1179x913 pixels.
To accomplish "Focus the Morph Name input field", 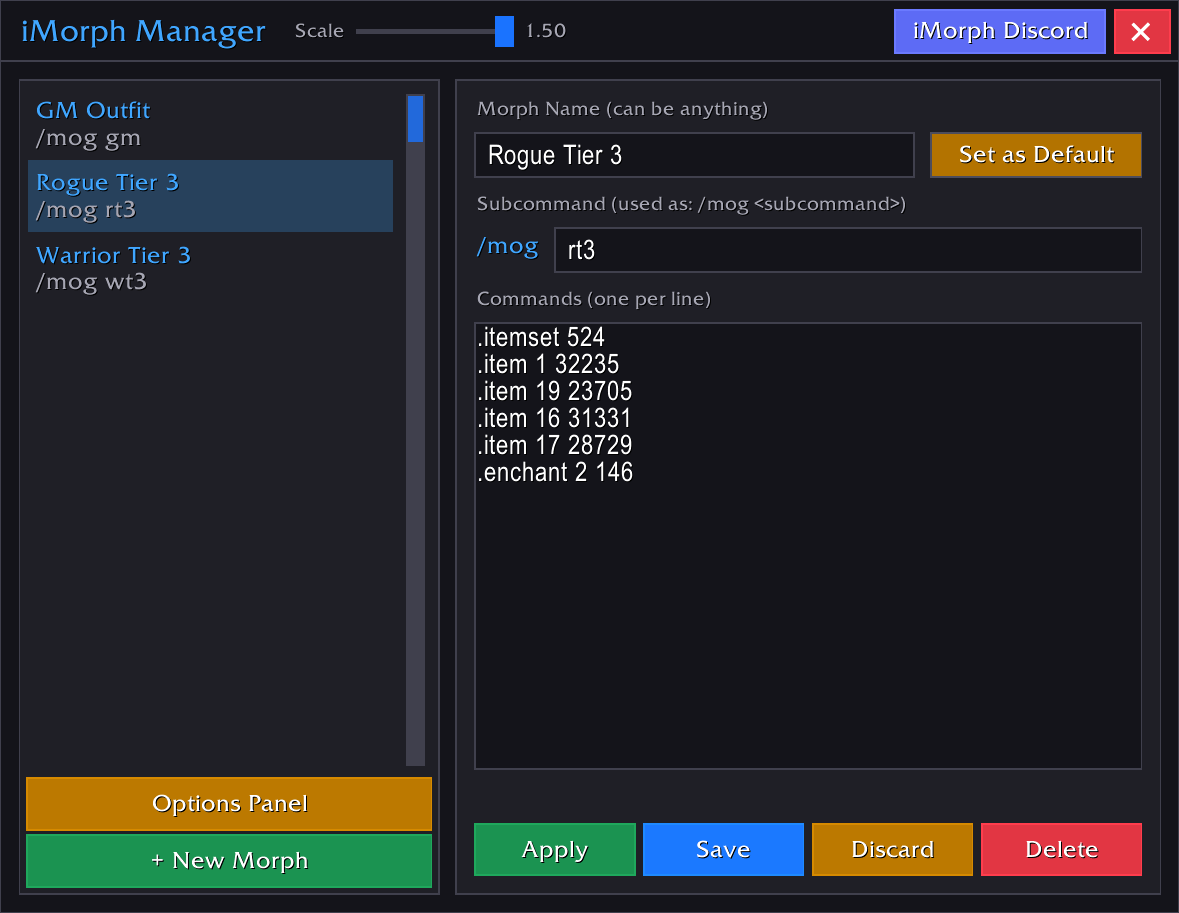I will [694, 155].
